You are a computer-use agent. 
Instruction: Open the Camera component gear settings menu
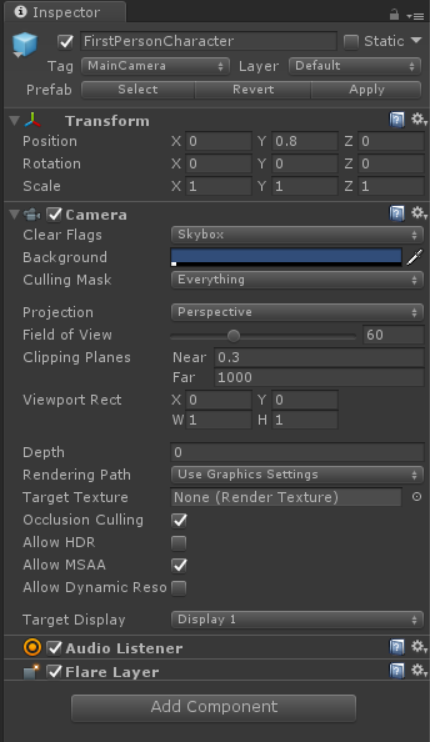(x=419, y=213)
